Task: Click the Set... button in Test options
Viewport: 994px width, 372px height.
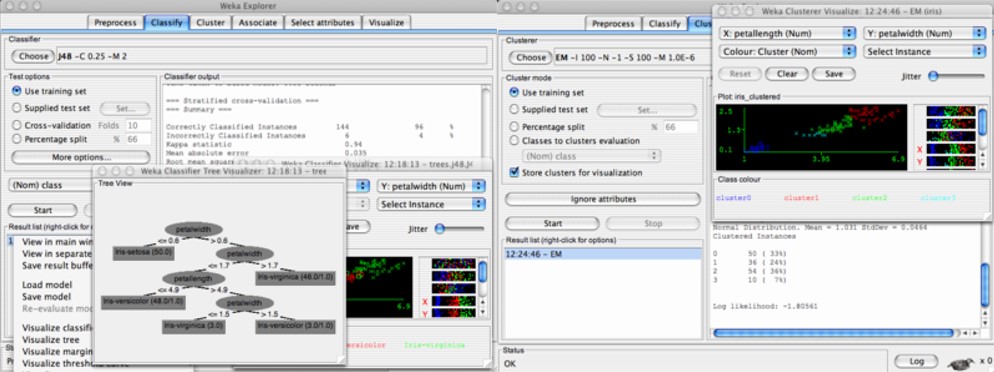Action: coord(125,108)
